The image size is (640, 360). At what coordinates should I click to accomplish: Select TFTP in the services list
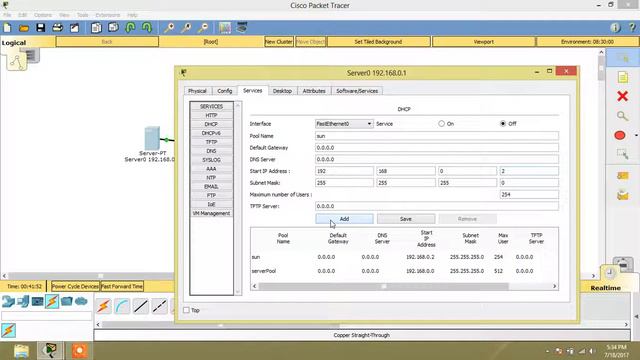(x=211, y=142)
